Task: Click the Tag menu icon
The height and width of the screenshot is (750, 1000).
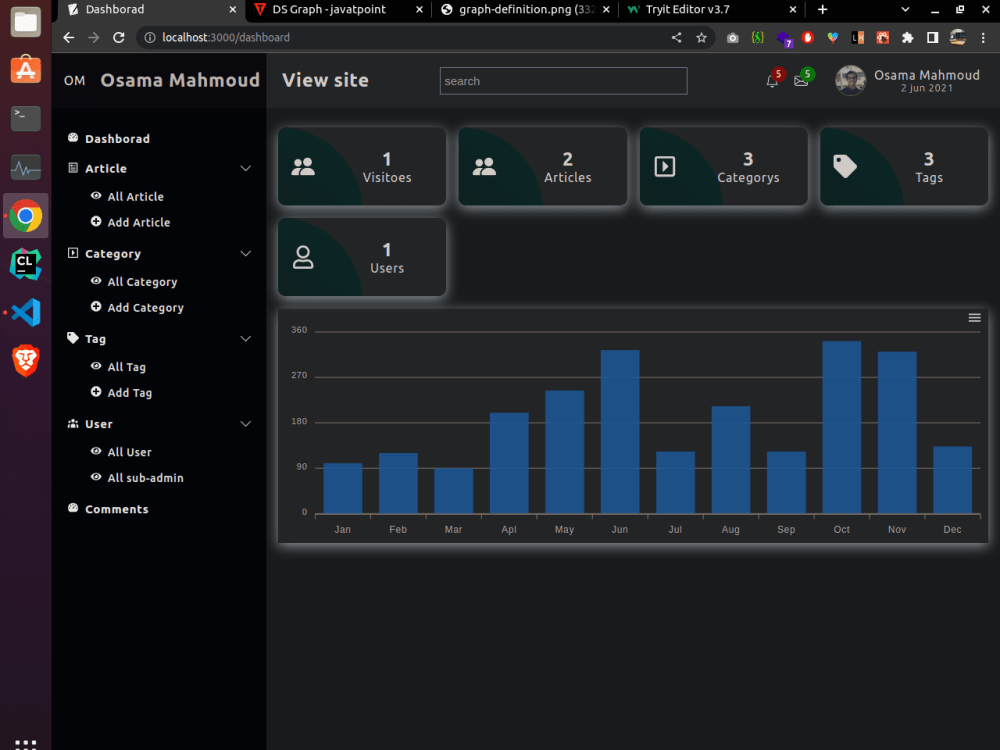Action: (x=73, y=338)
